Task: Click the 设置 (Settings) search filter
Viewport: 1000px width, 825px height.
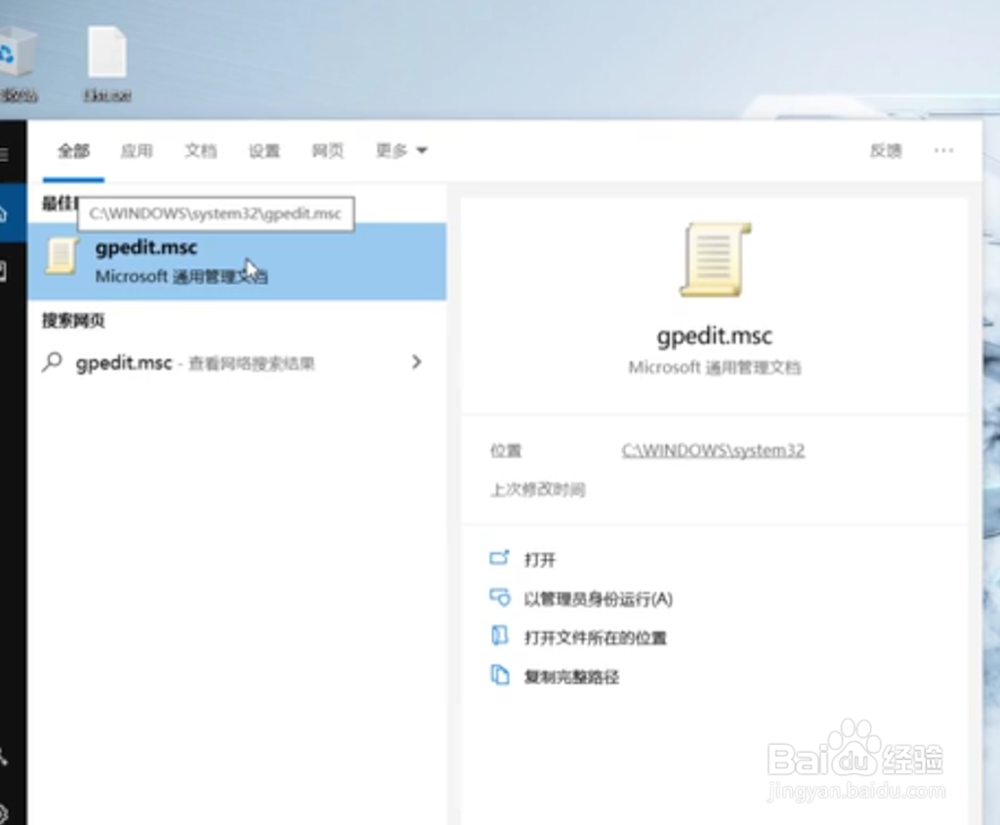Action: click(263, 150)
